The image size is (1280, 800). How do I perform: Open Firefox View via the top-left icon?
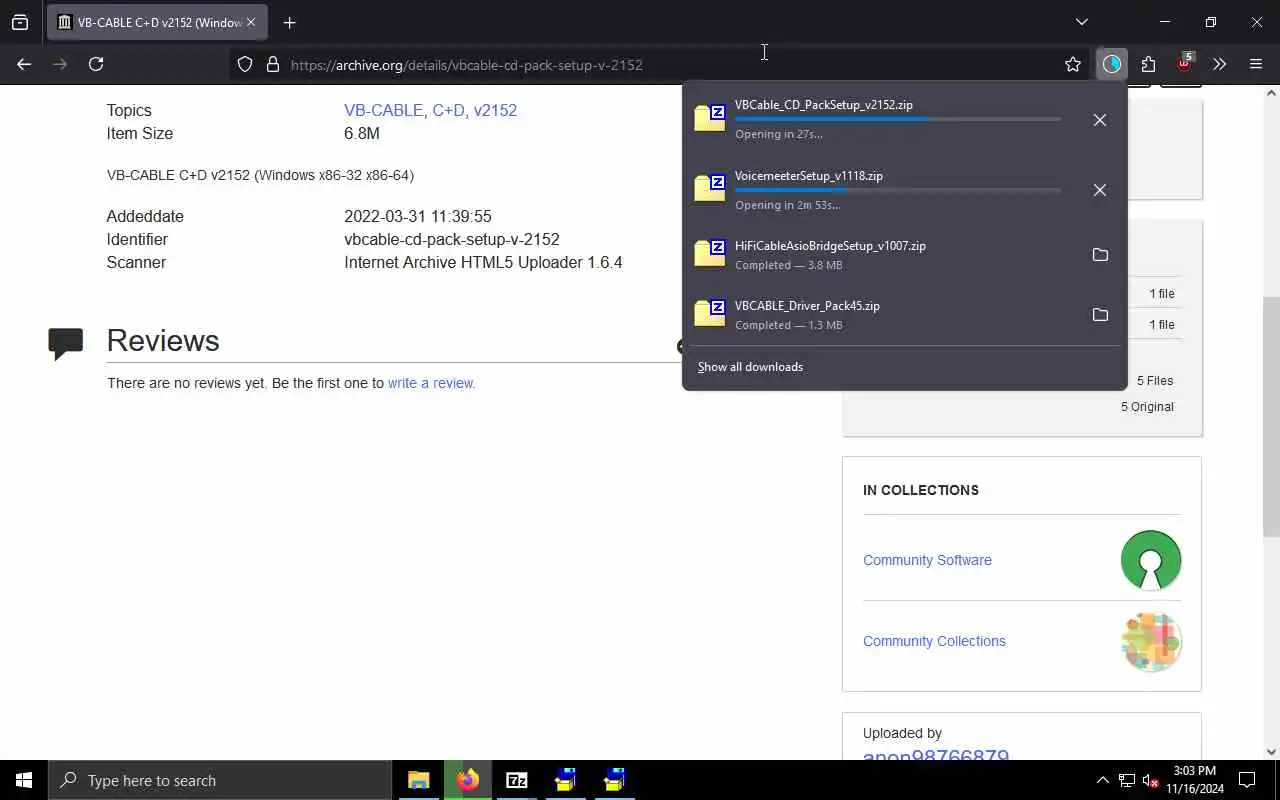click(x=20, y=22)
